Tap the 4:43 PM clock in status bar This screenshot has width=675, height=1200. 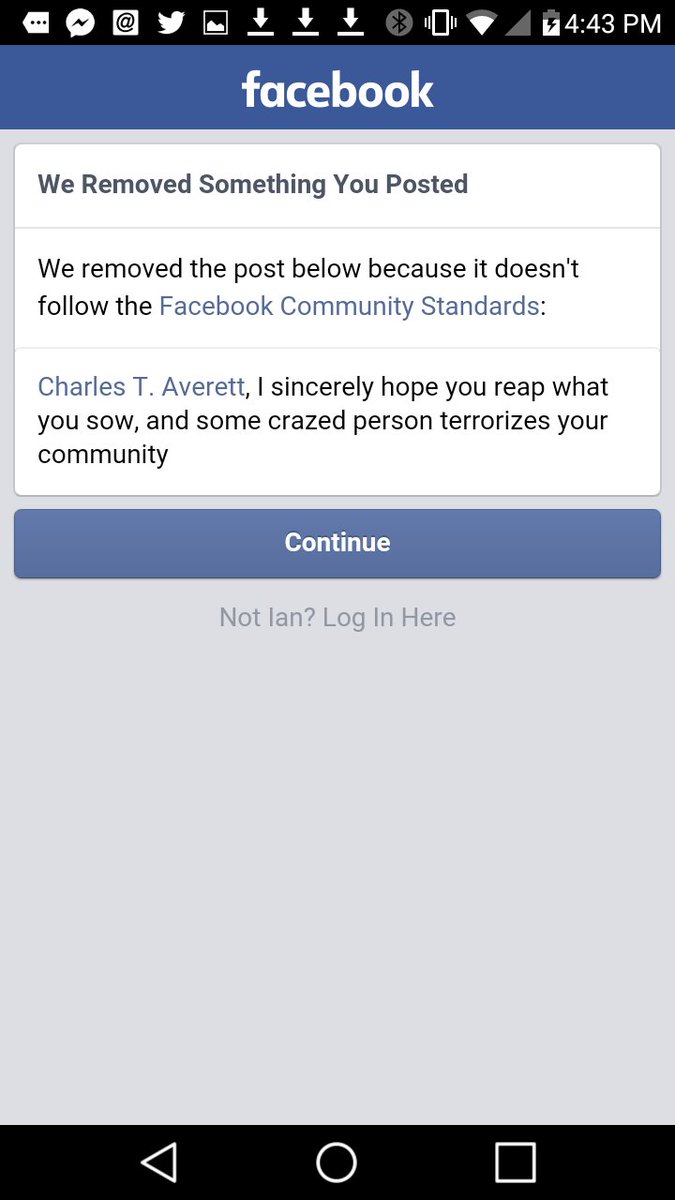613,23
